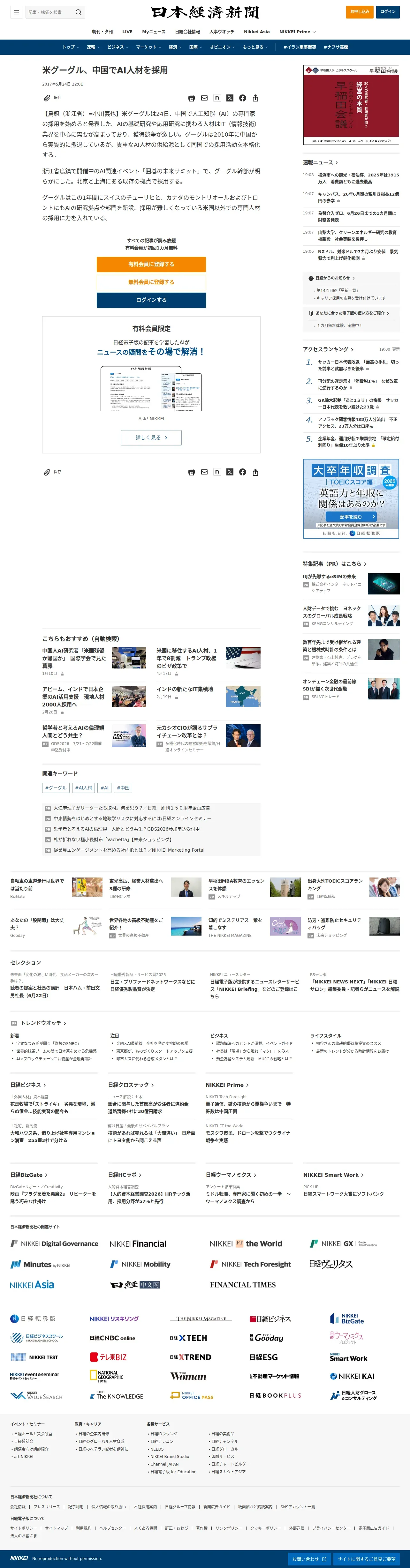Image resolution: width=410 pixels, height=1568 pixels.
Task: Expand the オピニオン dropdown menu
Action: [x=222, y=47]
